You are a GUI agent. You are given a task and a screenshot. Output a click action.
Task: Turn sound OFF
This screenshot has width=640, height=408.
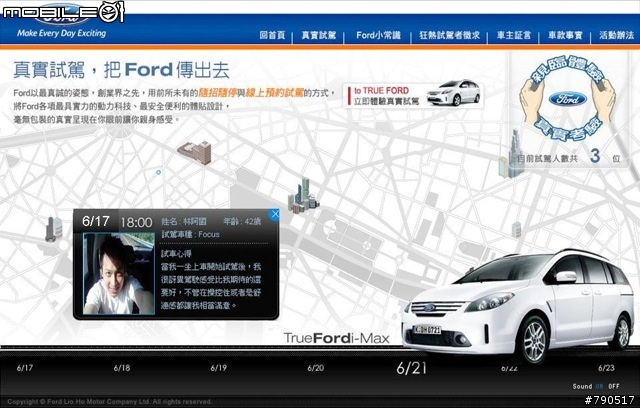[614, 386]
